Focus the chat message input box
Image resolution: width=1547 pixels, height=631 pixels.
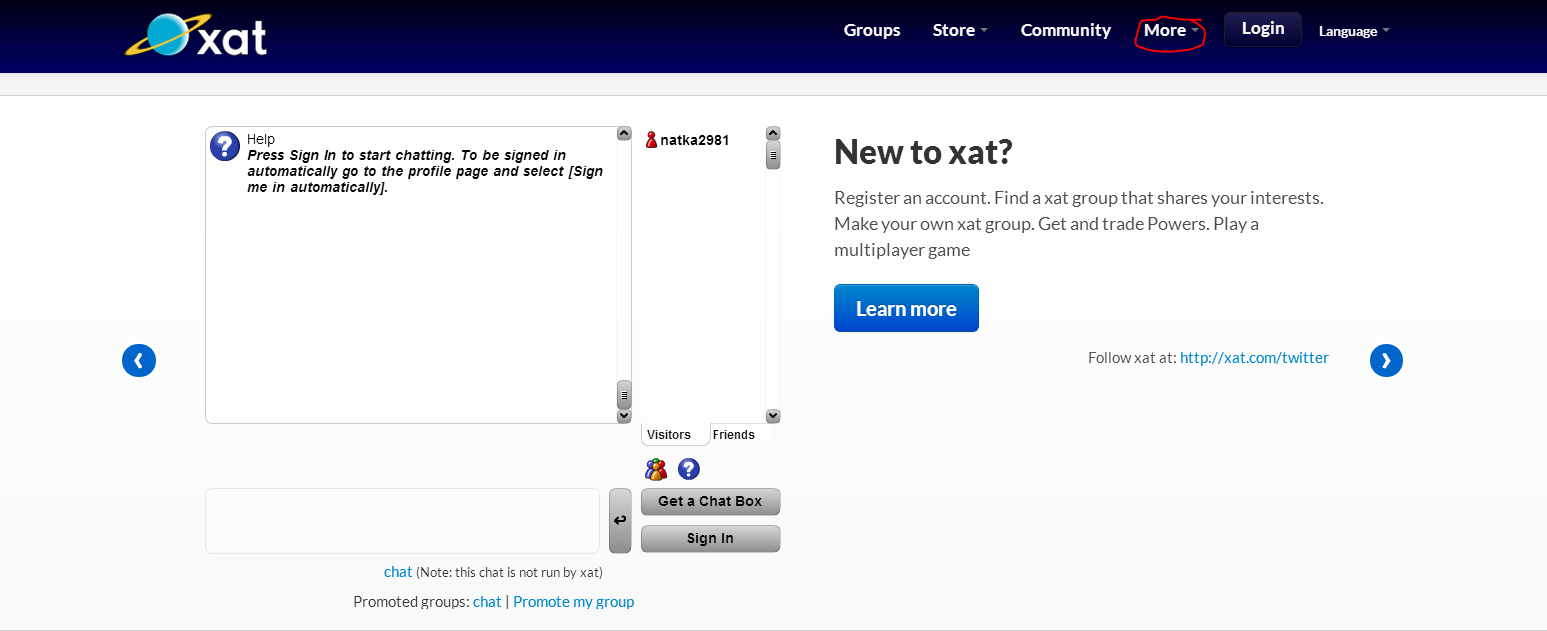(402, 520)
